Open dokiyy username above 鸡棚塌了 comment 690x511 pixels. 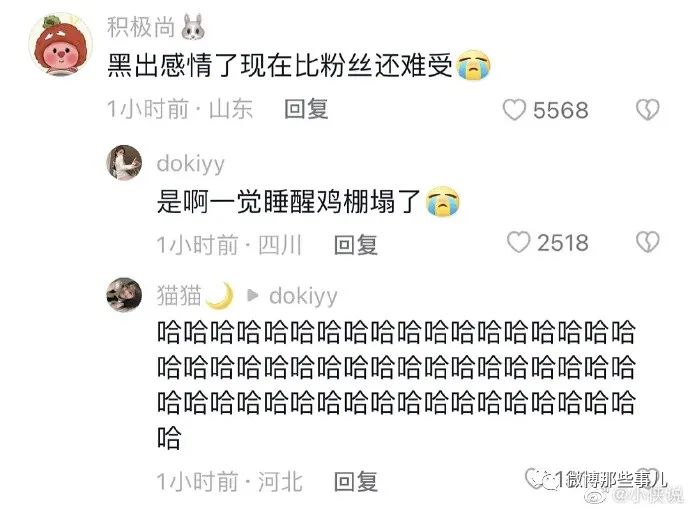pyautogui.click(x=191, y=164)
